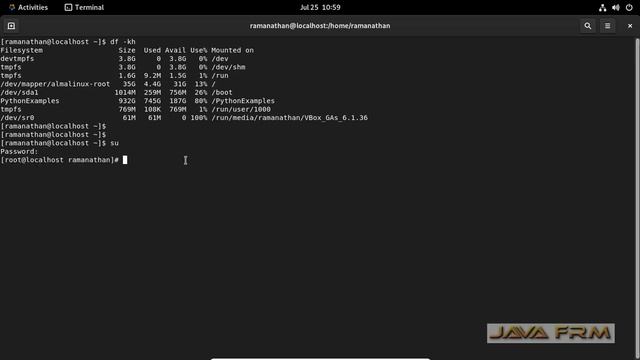Screen dimensions: 640x360
Task: Click the '932G' size value
Action: pos(127,101)
